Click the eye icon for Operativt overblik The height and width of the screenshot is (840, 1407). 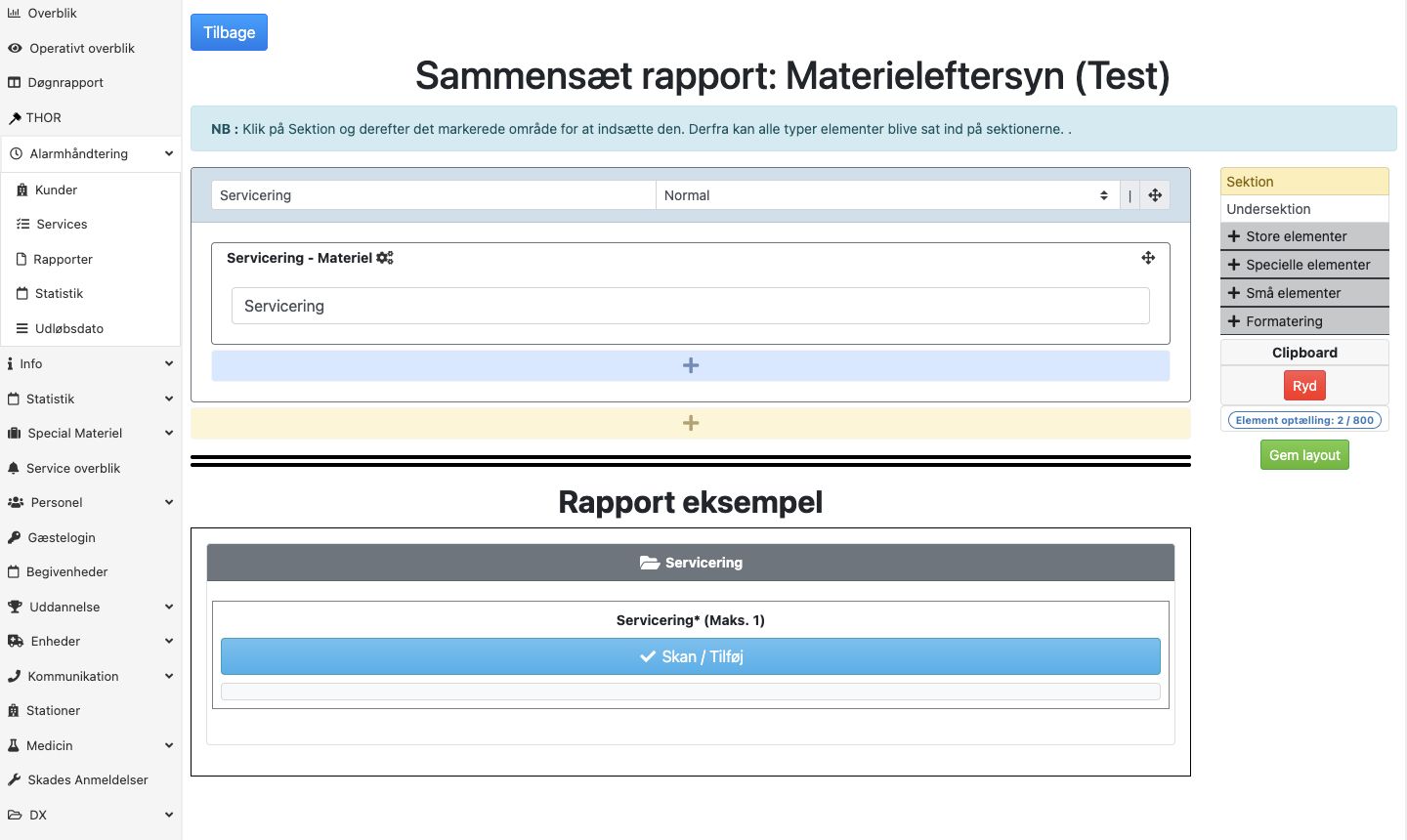pyautogui.click(x=15, y=48)
